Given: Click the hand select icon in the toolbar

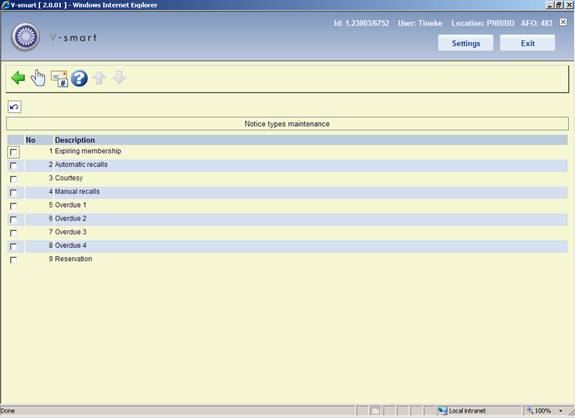Looking at the screenshot, I should (x=38, y=78).
